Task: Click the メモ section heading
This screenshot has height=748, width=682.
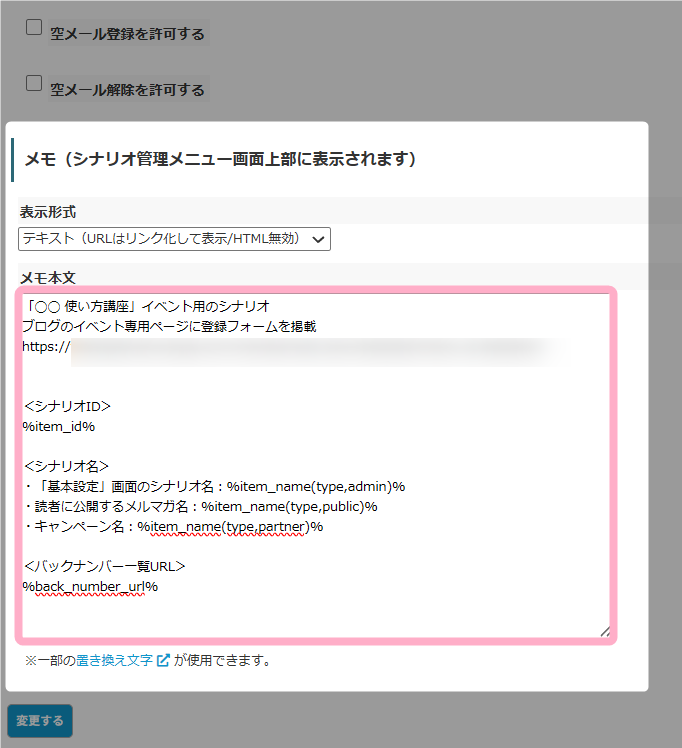Action: click(x=220, y=159)
